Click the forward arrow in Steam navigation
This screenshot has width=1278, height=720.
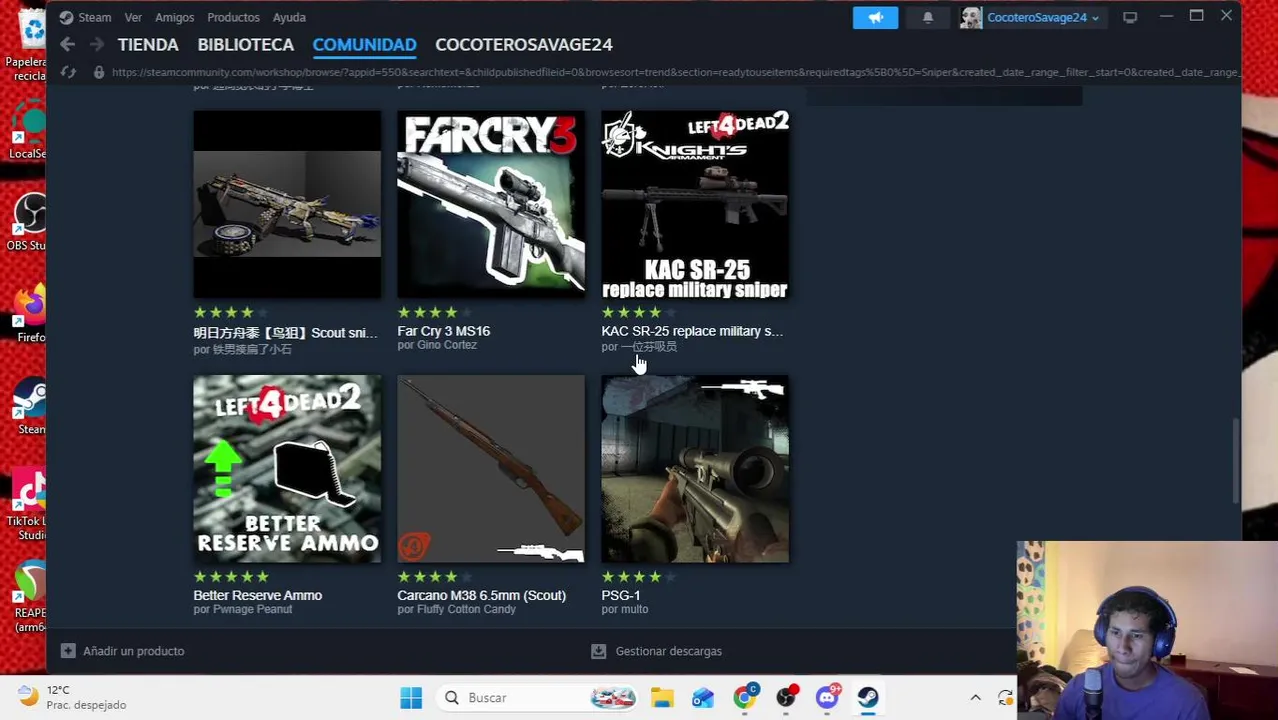pos(97,44)
